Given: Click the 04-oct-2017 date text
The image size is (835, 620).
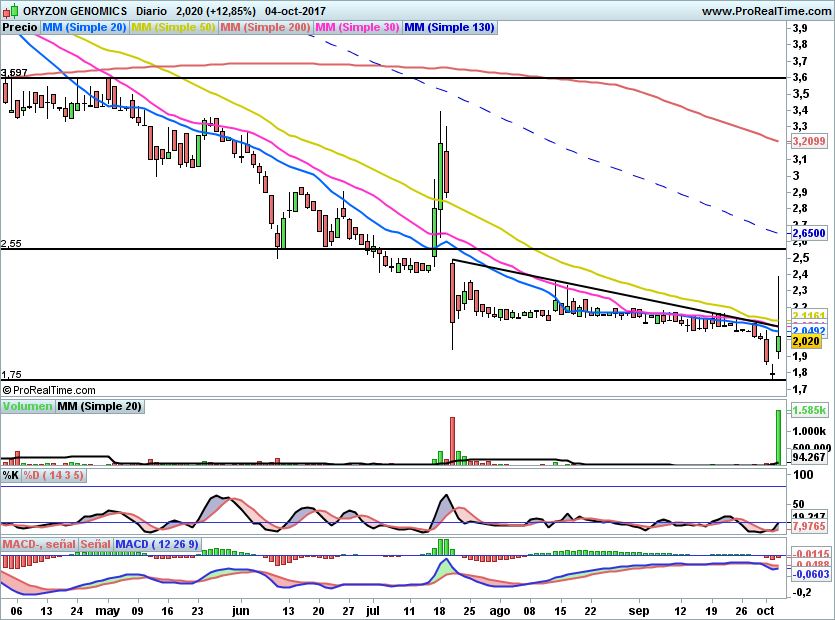Looking at the screenshot, I should pyautogui.click(x=295, y=11).
